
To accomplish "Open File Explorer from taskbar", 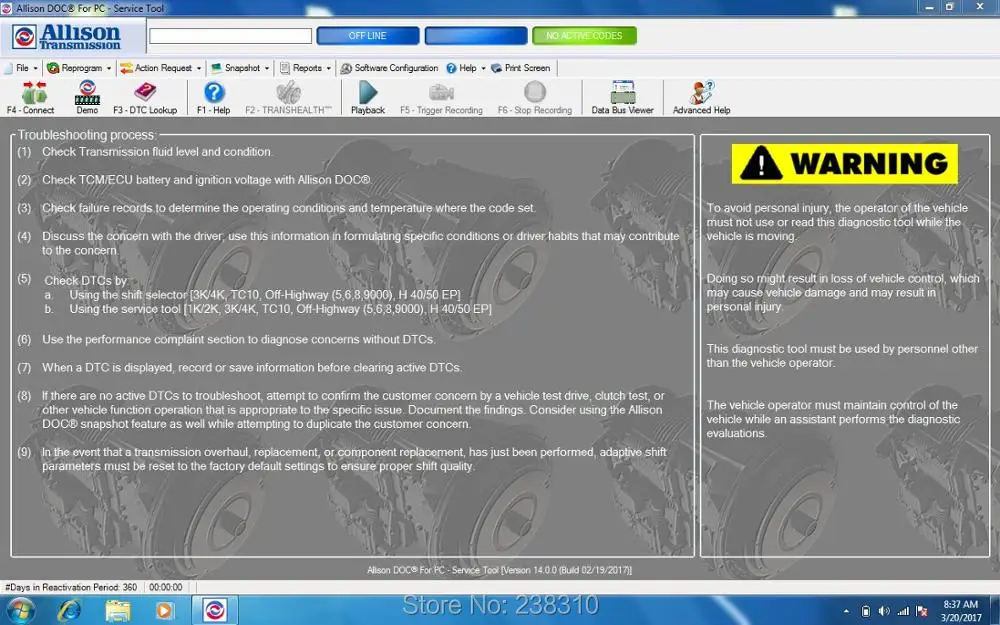I will (x=118, y=611).
